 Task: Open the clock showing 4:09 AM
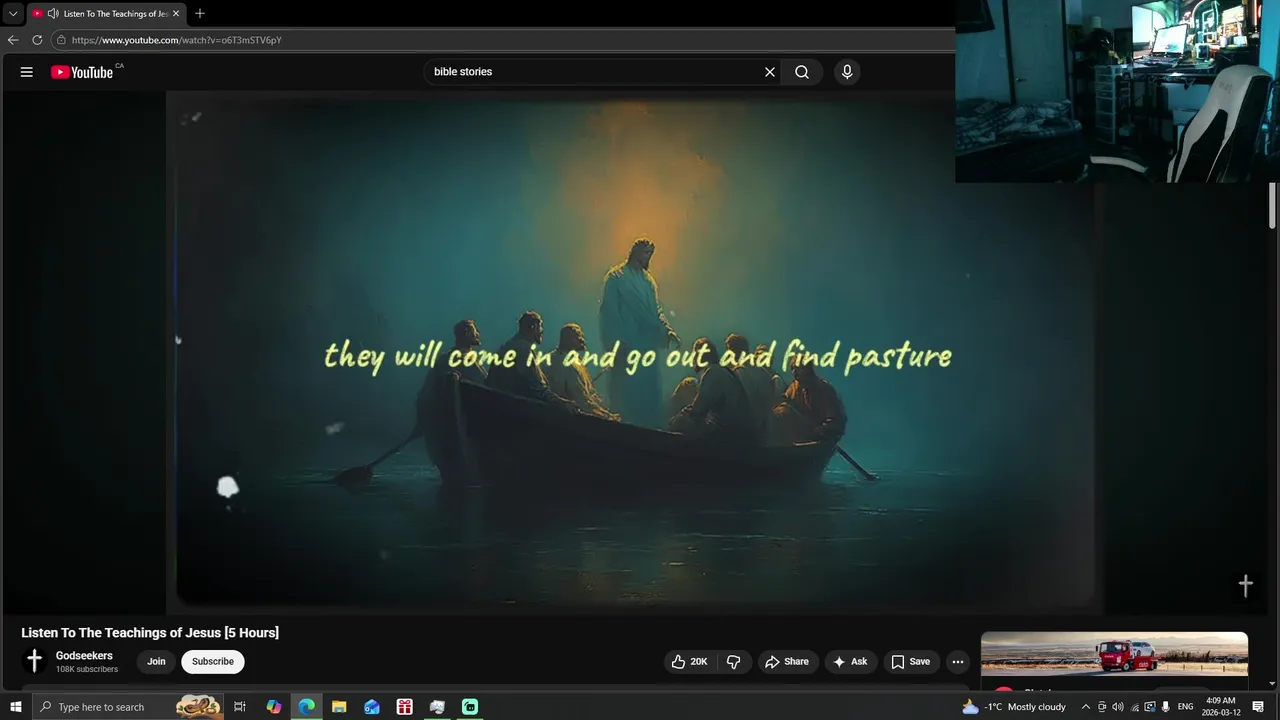pos(1221,707)
